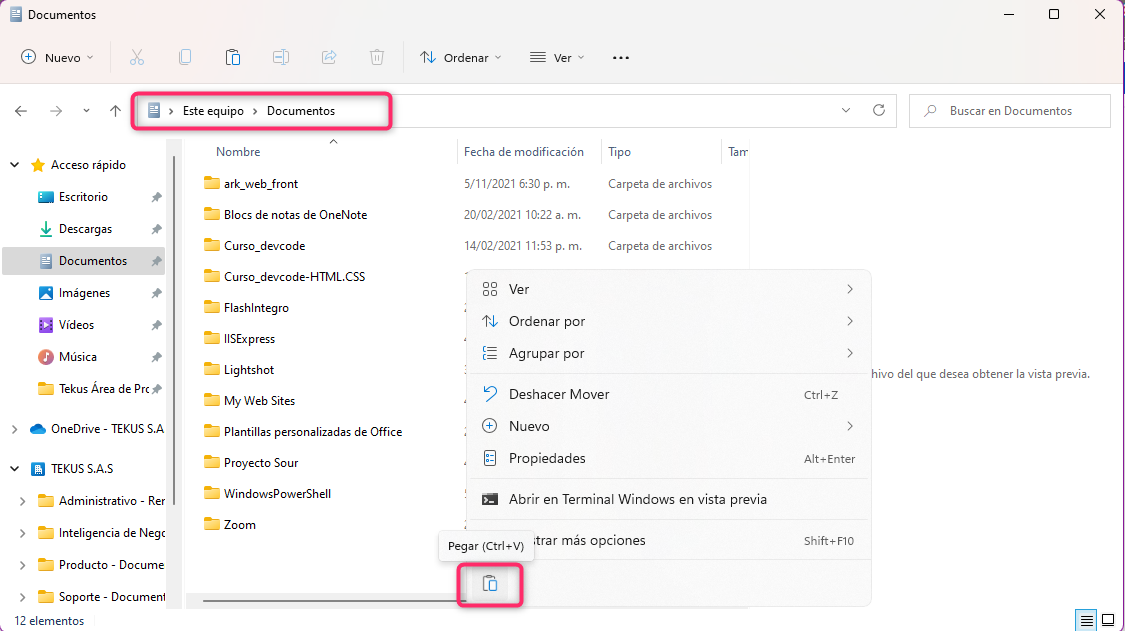Select the Proyecto Sour folder
This screenshot has width=1125, height=631.
(261, 463)
